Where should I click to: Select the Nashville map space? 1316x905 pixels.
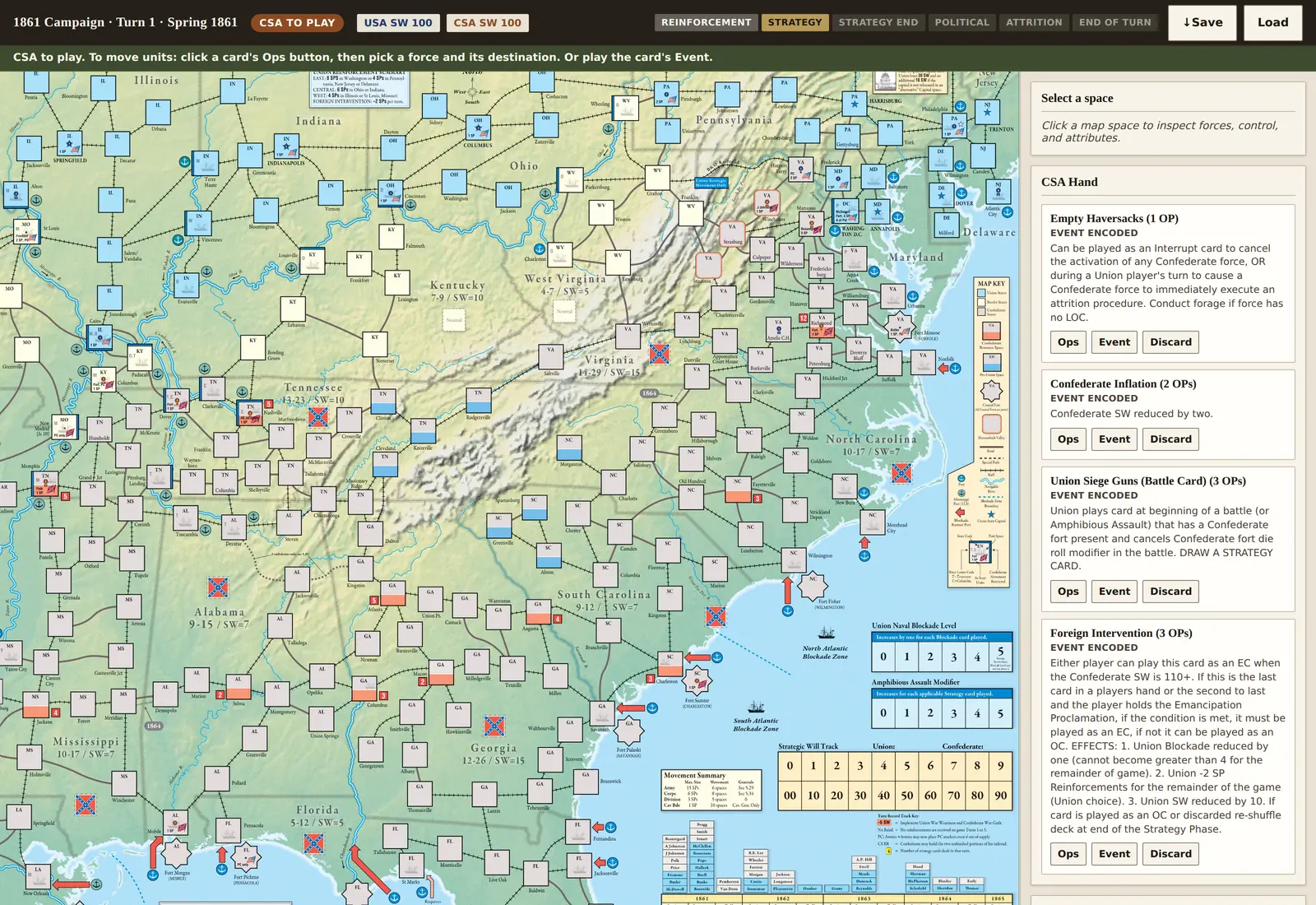point(250,412)
